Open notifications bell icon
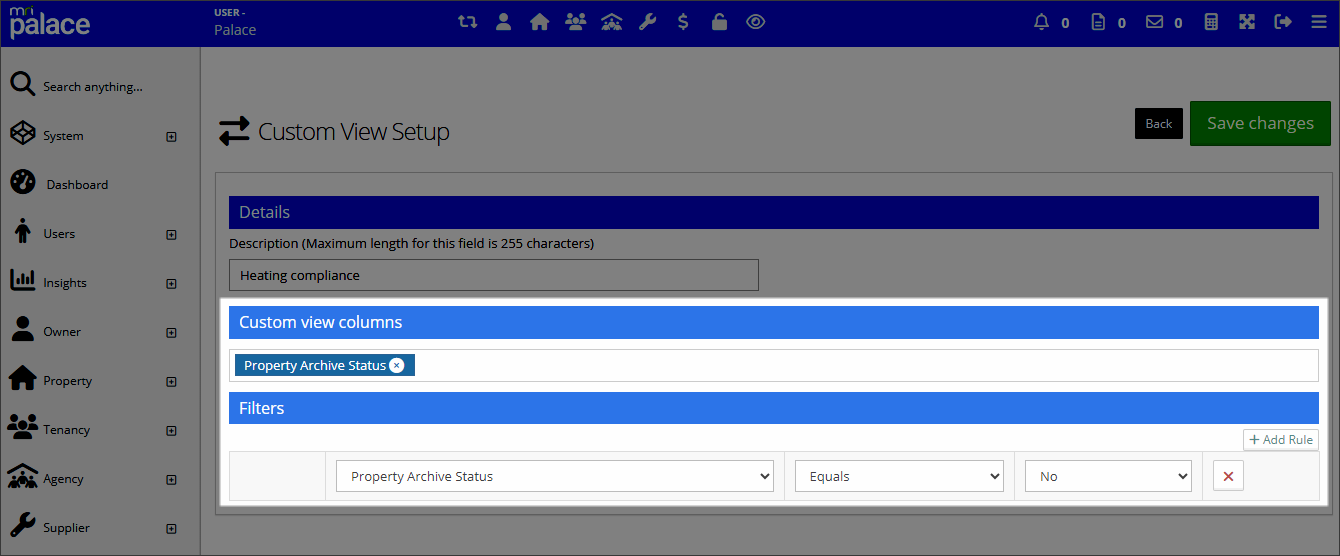The image size is (1340, 556). point(1041,21)
